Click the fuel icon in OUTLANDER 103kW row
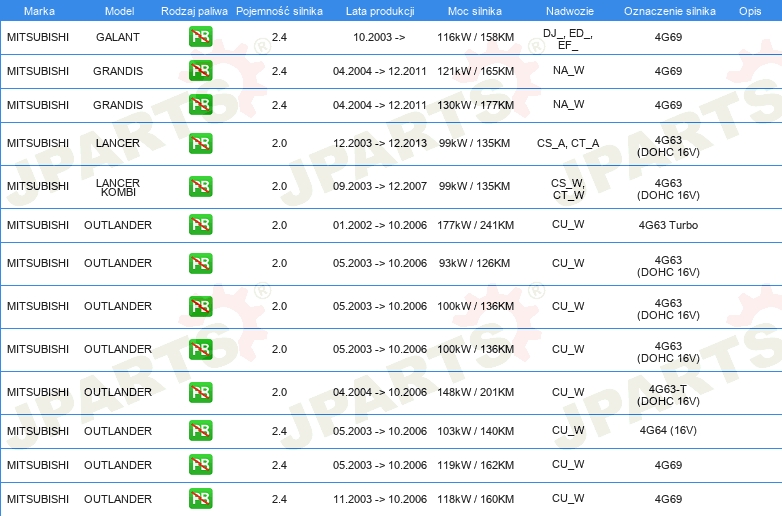This screenshot has height=516, width=782. pos(200,431)
